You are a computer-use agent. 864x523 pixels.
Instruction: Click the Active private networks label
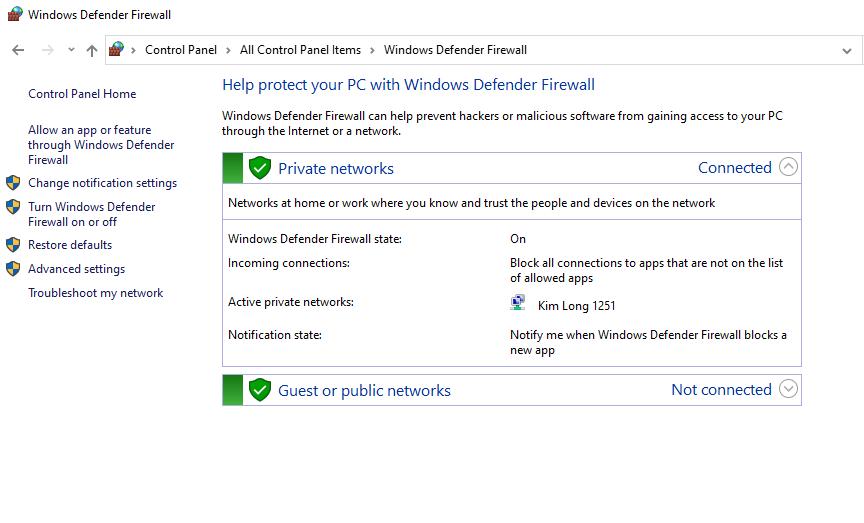click(x=291, y=302)
